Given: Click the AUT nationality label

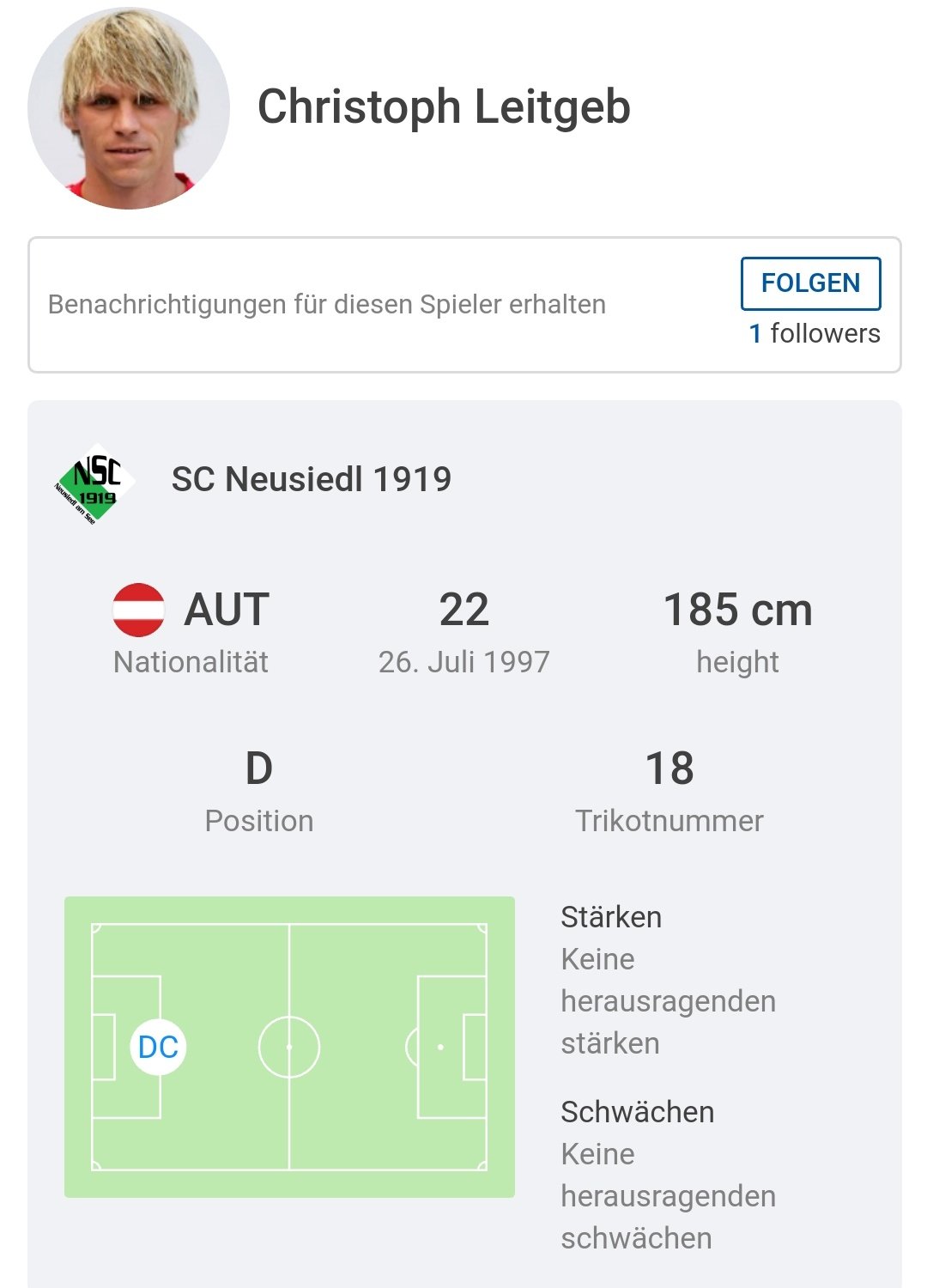Looking at the screenshot, I should click(227, 610).
